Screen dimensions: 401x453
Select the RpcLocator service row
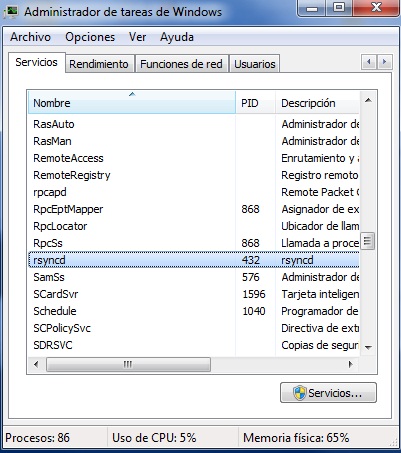click(194, 226)
